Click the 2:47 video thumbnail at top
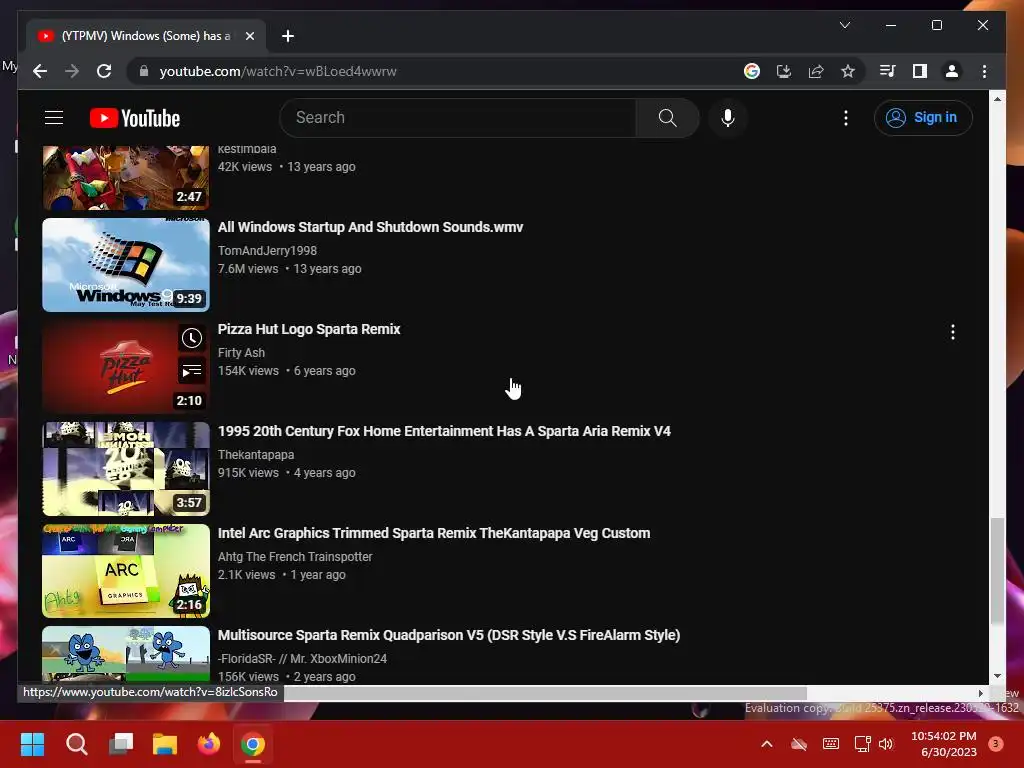 click(x=126, y=178)
